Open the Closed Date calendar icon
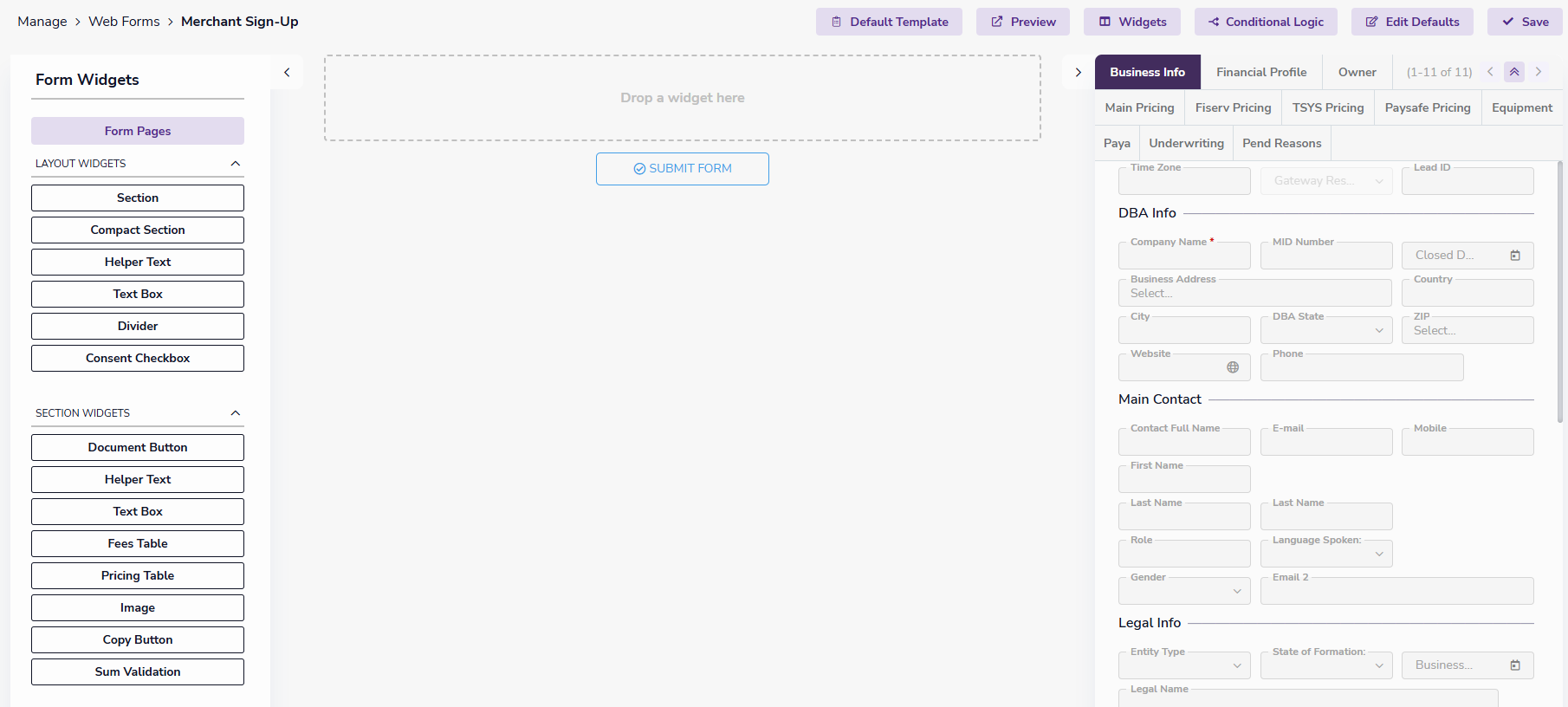Image resolution: width=1568 pixels, height=707 pixels. (x=1515, y=256)
